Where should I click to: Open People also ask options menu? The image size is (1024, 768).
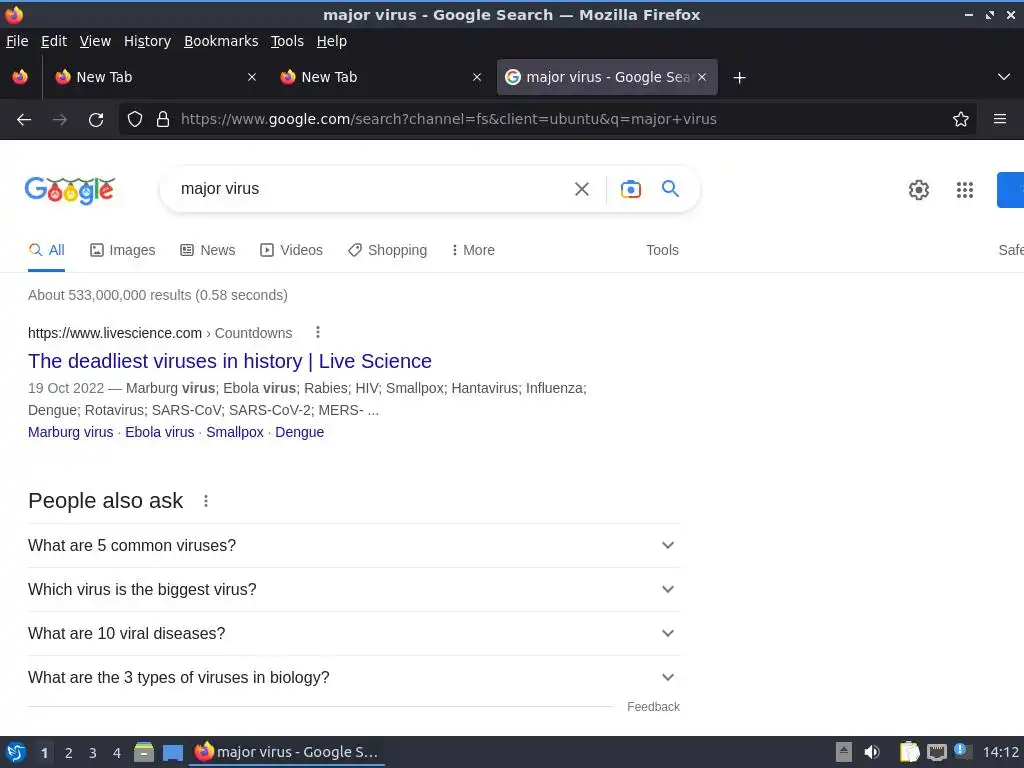pyautogui.click(x=206, y=501)
